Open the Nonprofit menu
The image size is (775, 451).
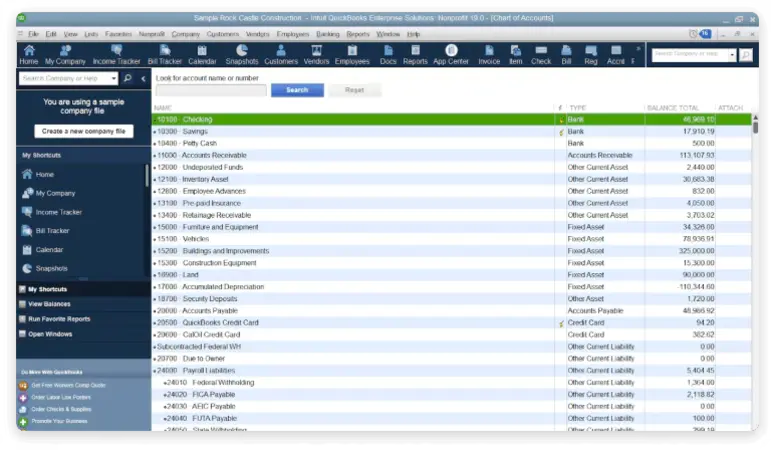click(151, 34)
